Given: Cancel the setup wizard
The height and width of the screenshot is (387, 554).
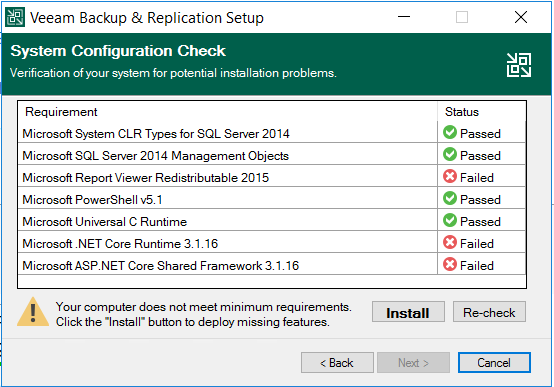Looking at the screenshot, I should point(494,363).
